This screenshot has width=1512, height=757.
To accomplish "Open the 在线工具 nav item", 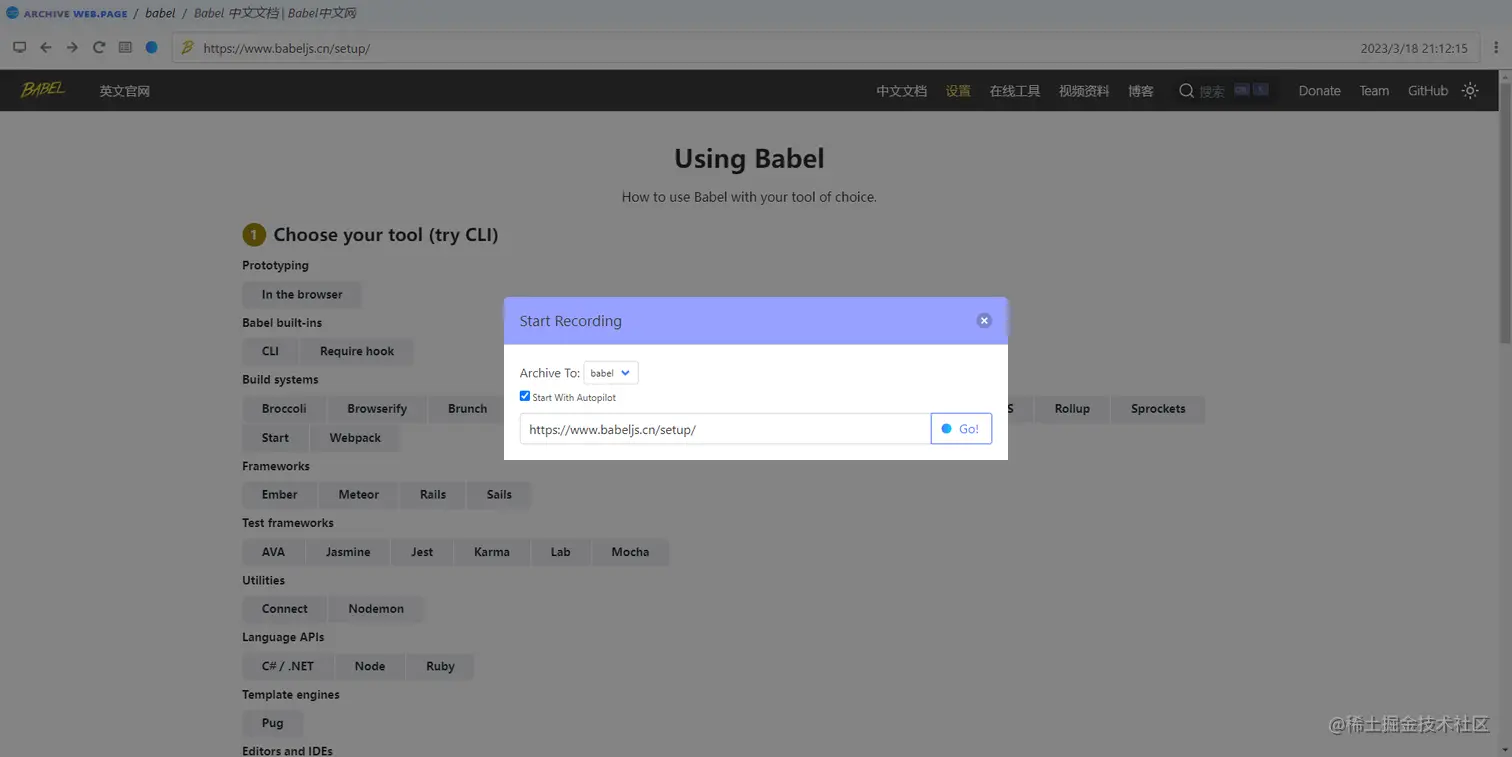I will 1014,91.
